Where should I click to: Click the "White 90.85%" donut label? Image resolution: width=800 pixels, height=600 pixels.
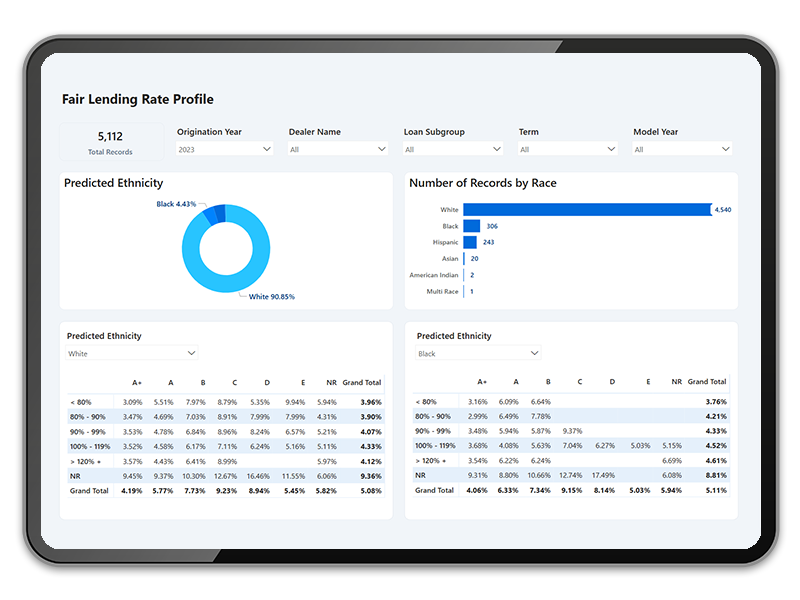point(272,296)
